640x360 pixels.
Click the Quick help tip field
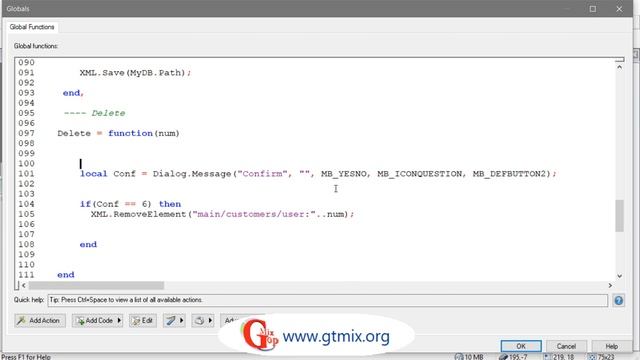pos(327,300)
